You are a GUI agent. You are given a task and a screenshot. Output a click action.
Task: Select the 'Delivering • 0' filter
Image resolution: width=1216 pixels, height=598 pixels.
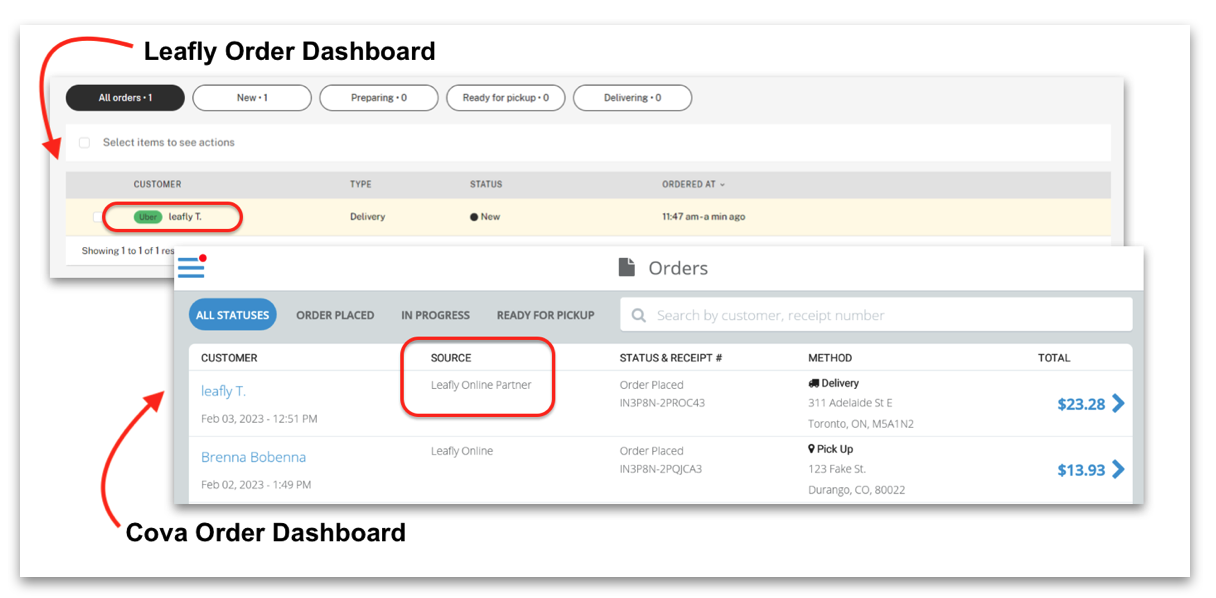(x=632, y=98)
